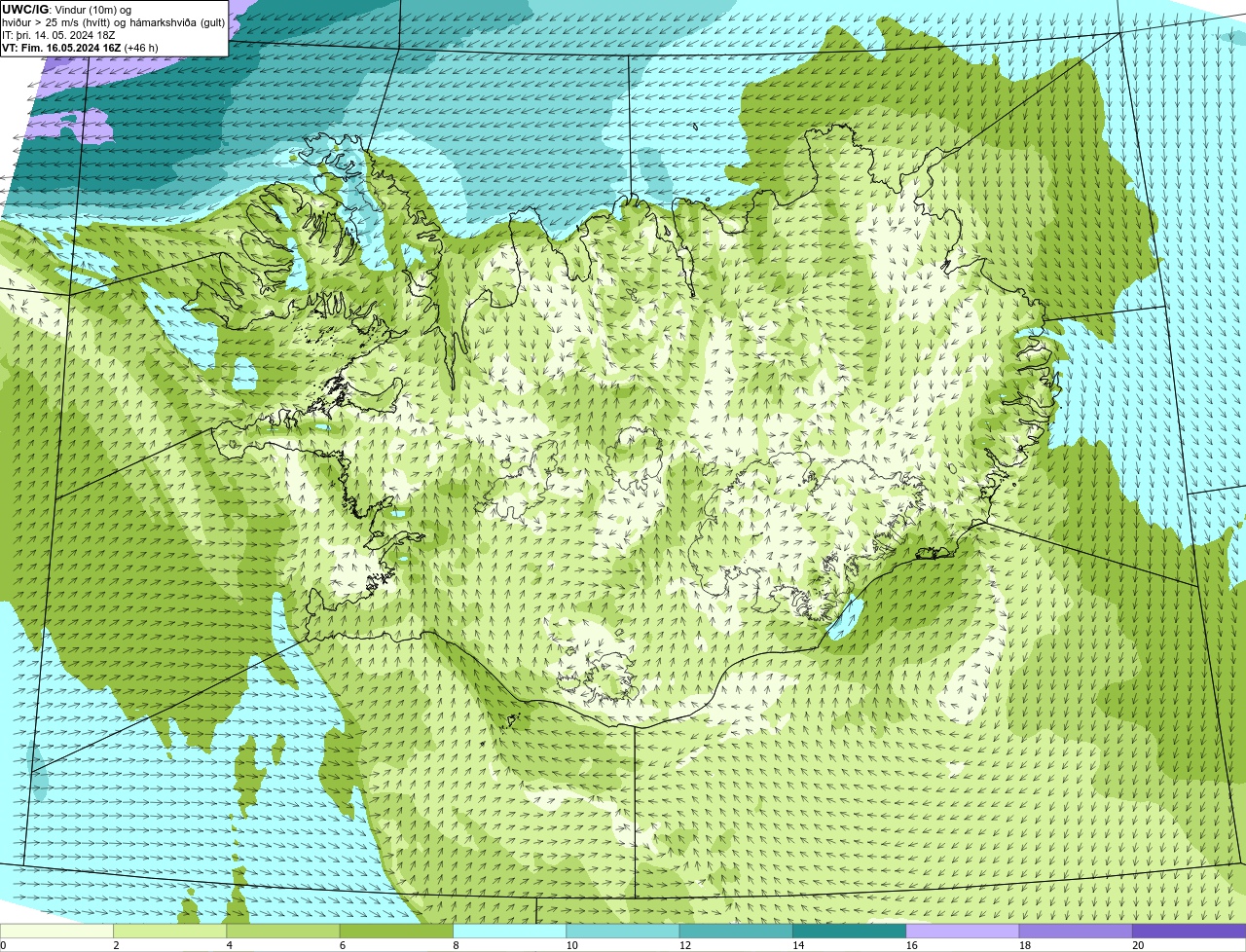1246x952 pixels.
Task: Click the legend scale label "14"
Action: coord(798,945)
